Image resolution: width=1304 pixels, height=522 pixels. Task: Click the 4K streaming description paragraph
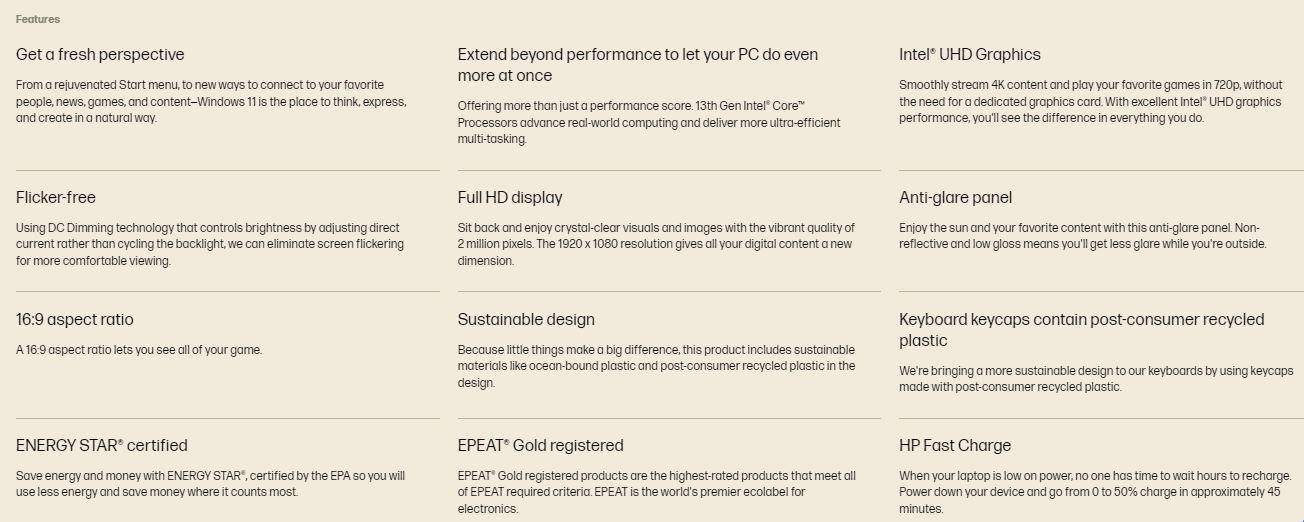point(1090,102)
